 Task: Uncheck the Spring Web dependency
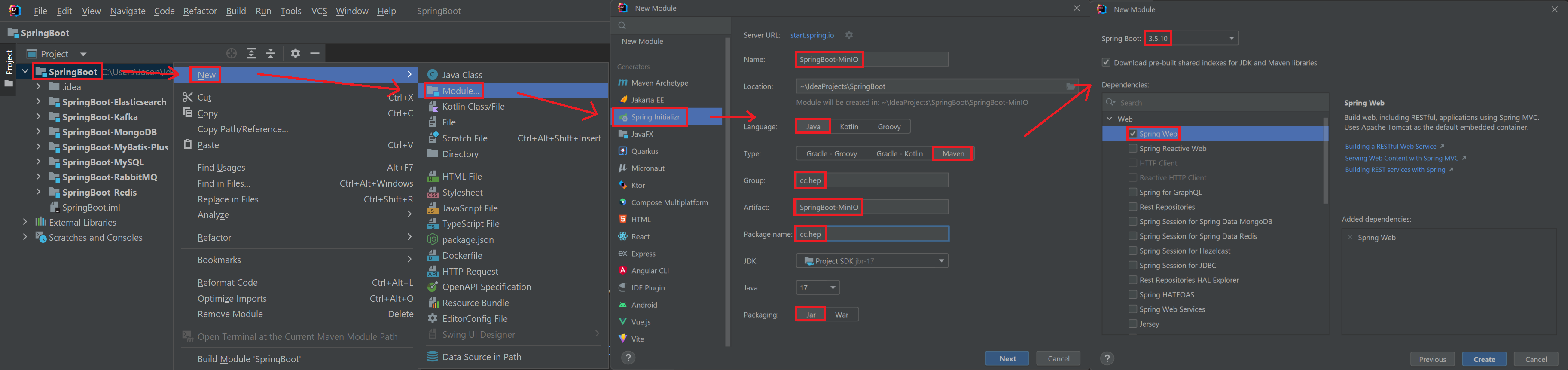point(1133,134)
